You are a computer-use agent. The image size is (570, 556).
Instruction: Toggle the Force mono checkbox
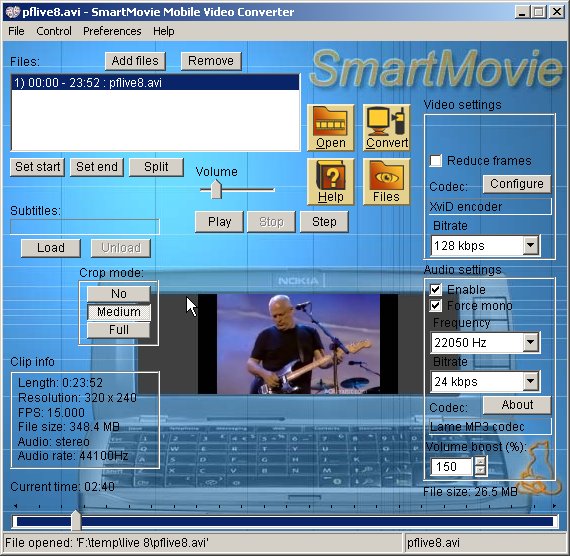tap(435, 305)
